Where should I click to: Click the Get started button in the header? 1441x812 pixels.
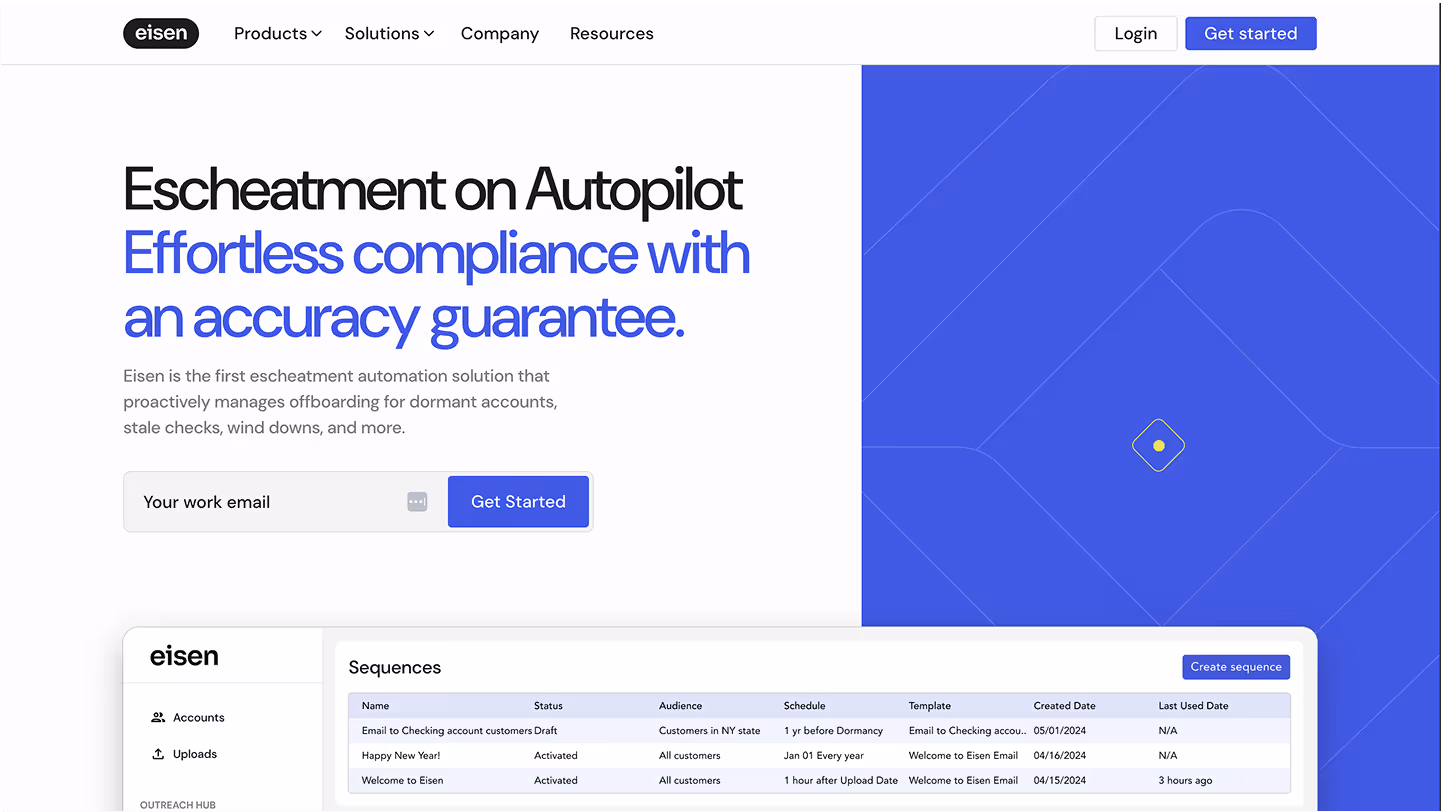[x=1251, y=33]
